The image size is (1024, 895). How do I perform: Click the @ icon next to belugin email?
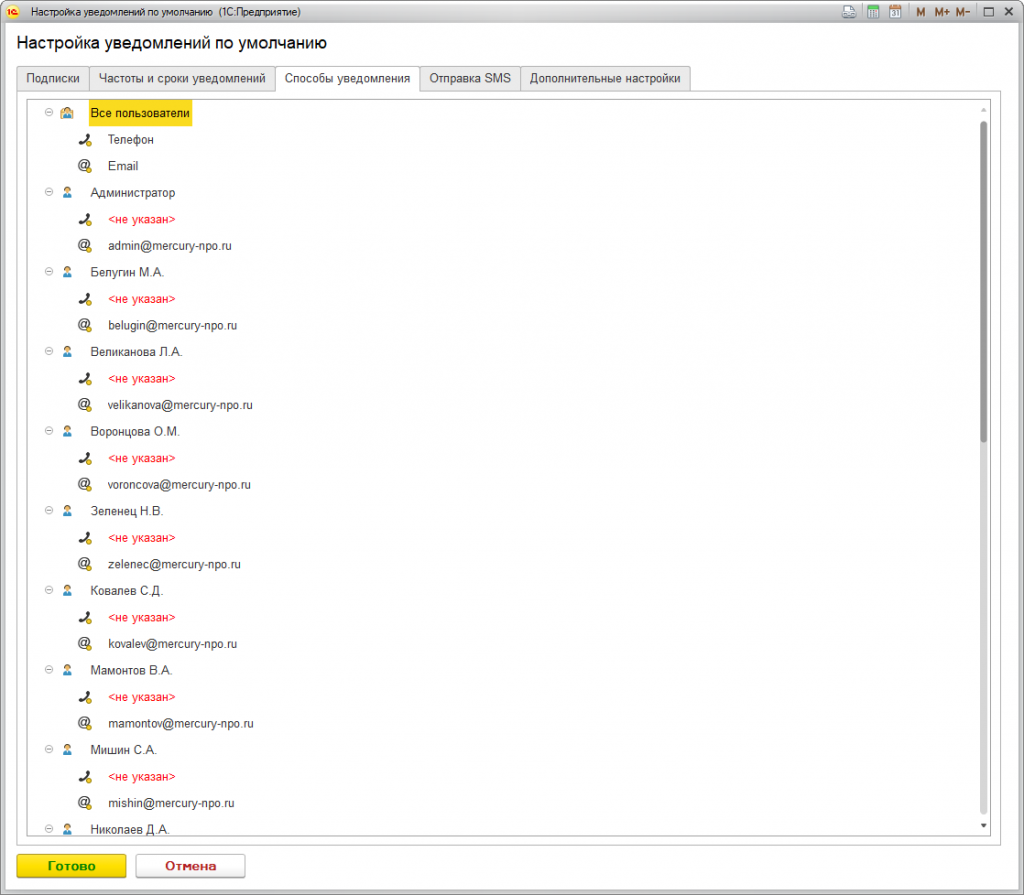click(x=85, y=325)
